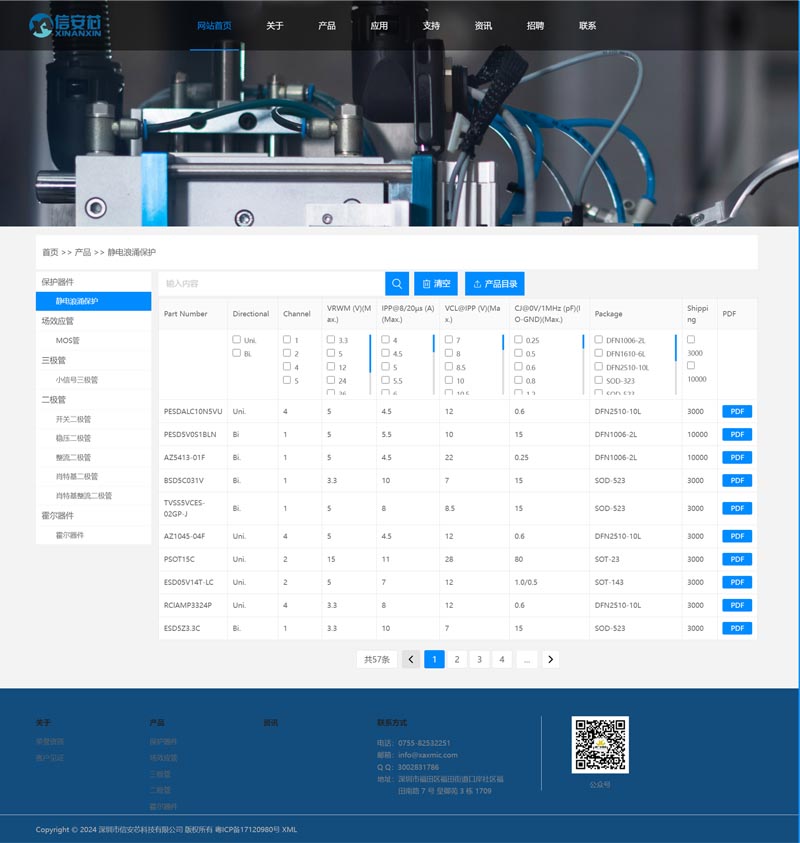Image resolution: width=800 pixels, height=843 pixels.
Task: Open the 网站首页 nav item
Action: point(214,26)
